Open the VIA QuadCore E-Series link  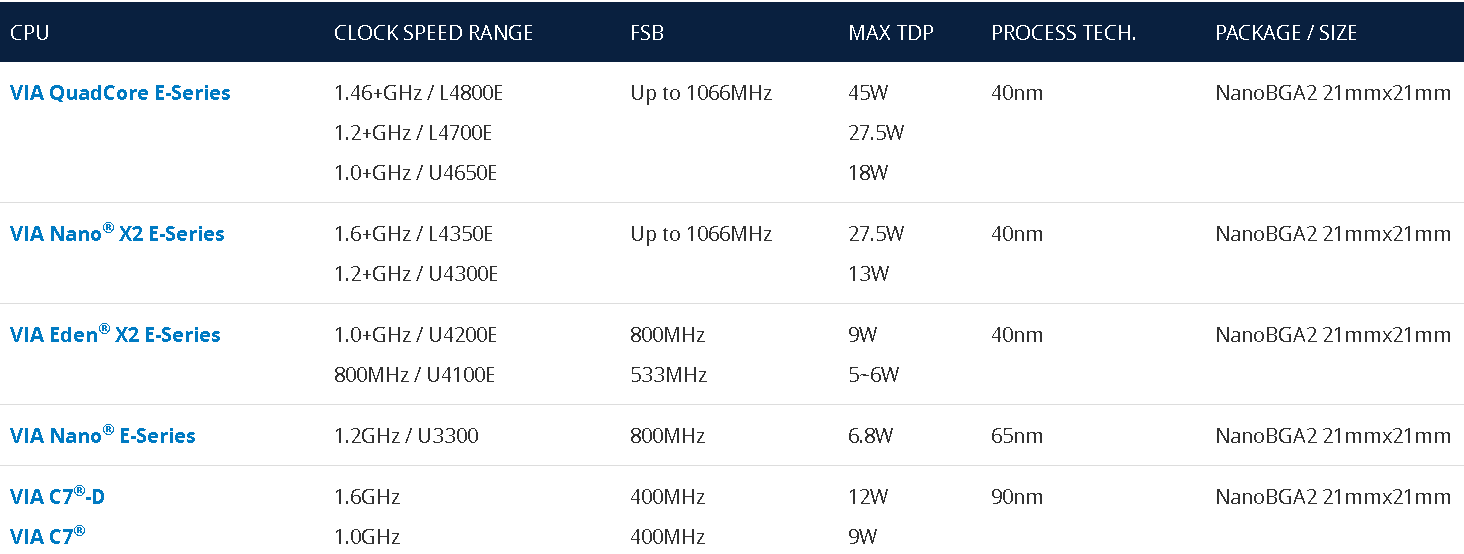point(120,93)
